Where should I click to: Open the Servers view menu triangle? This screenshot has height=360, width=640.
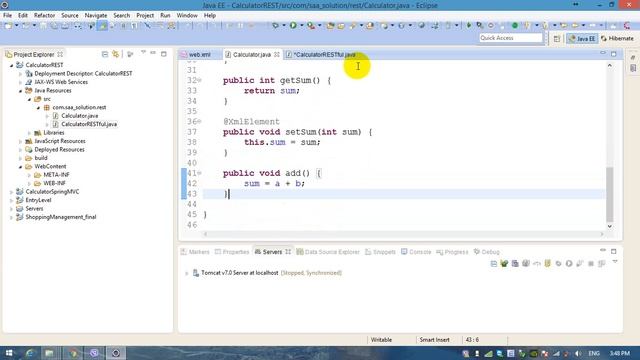[615, 262]
